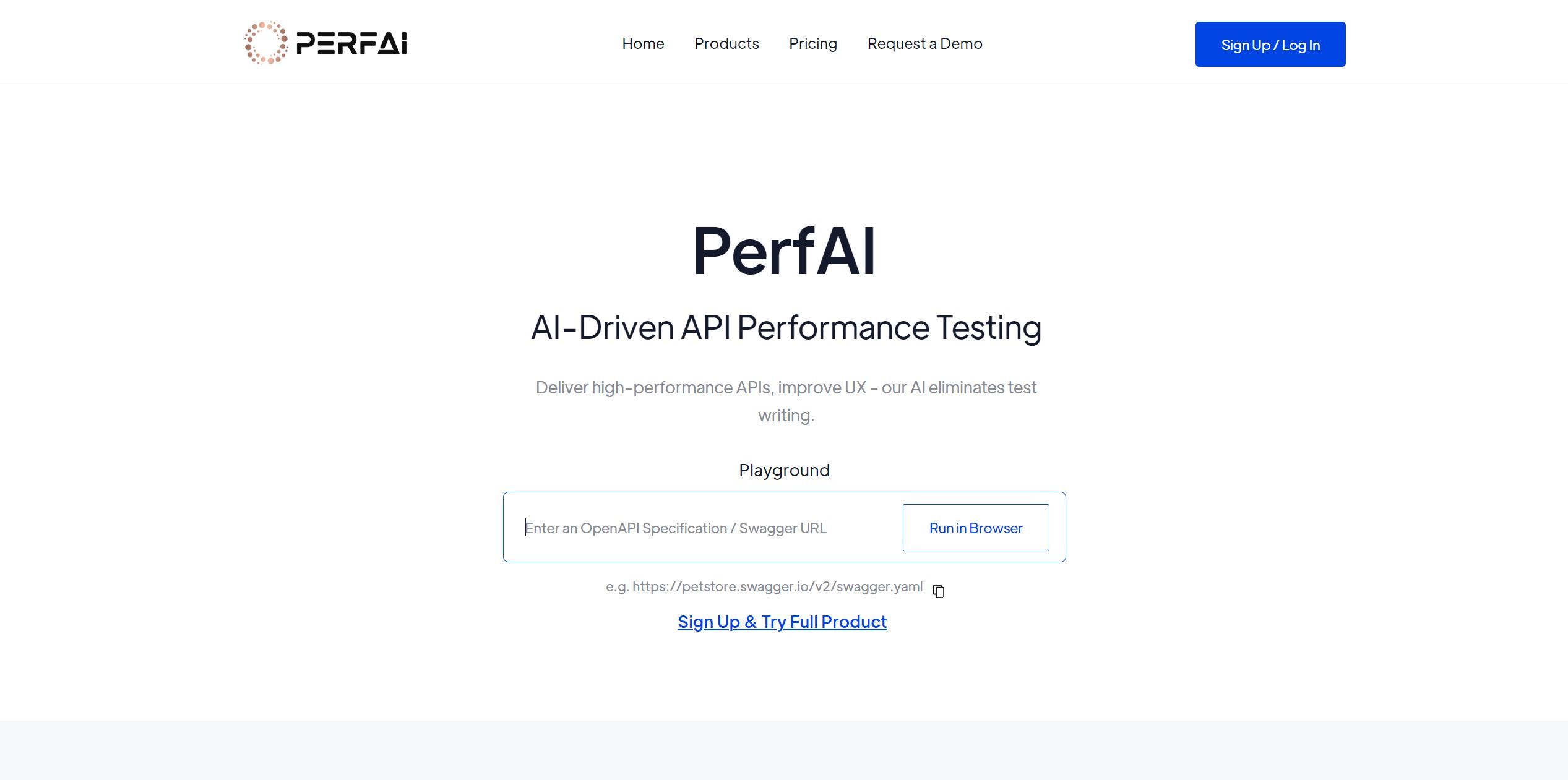Click the circular PerfAI logo icon
Viewport: 1568px width, 780px height.
click(x=266, y=43)
